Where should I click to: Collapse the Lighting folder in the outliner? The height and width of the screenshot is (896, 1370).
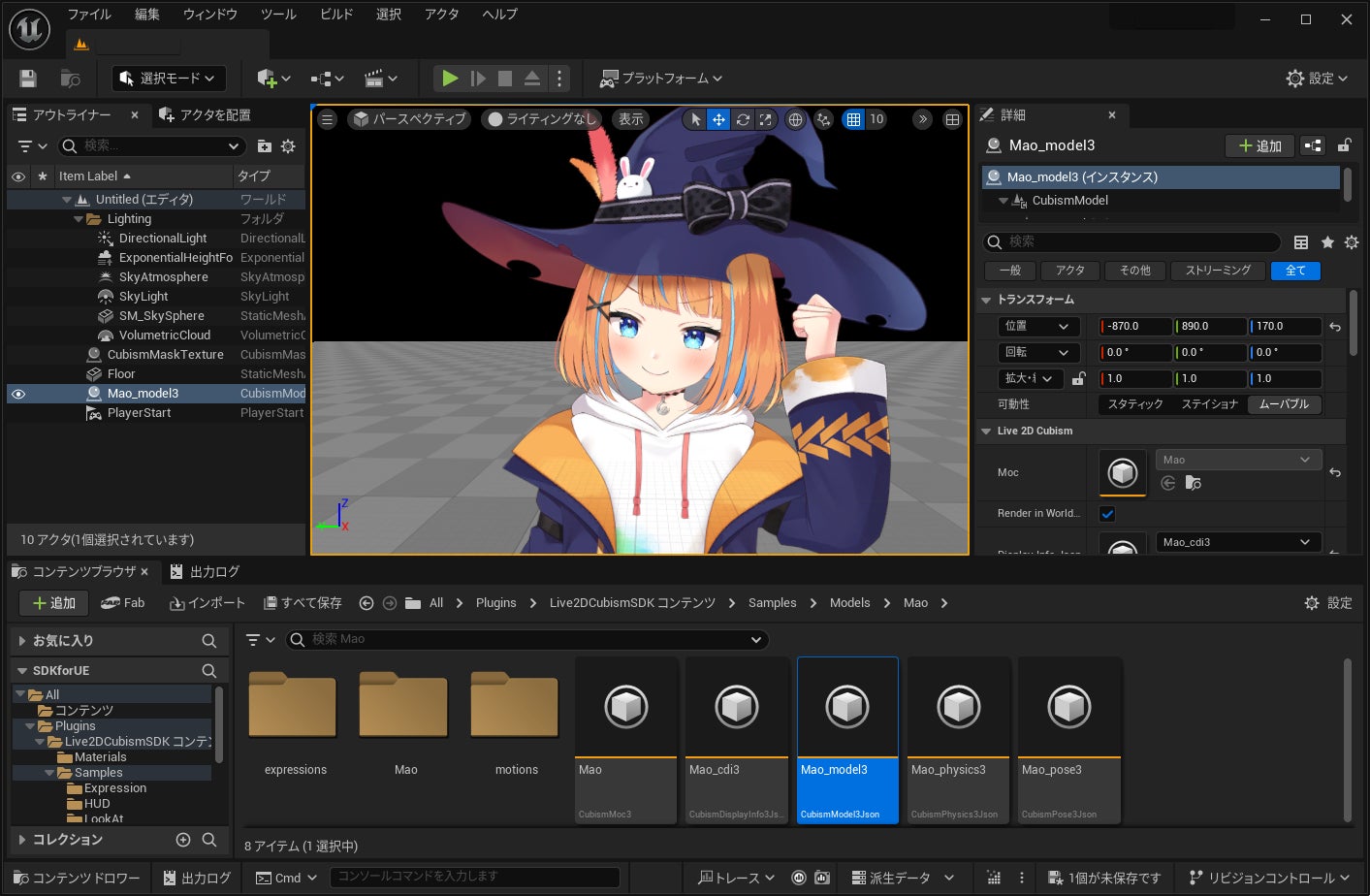pos(80,218)
